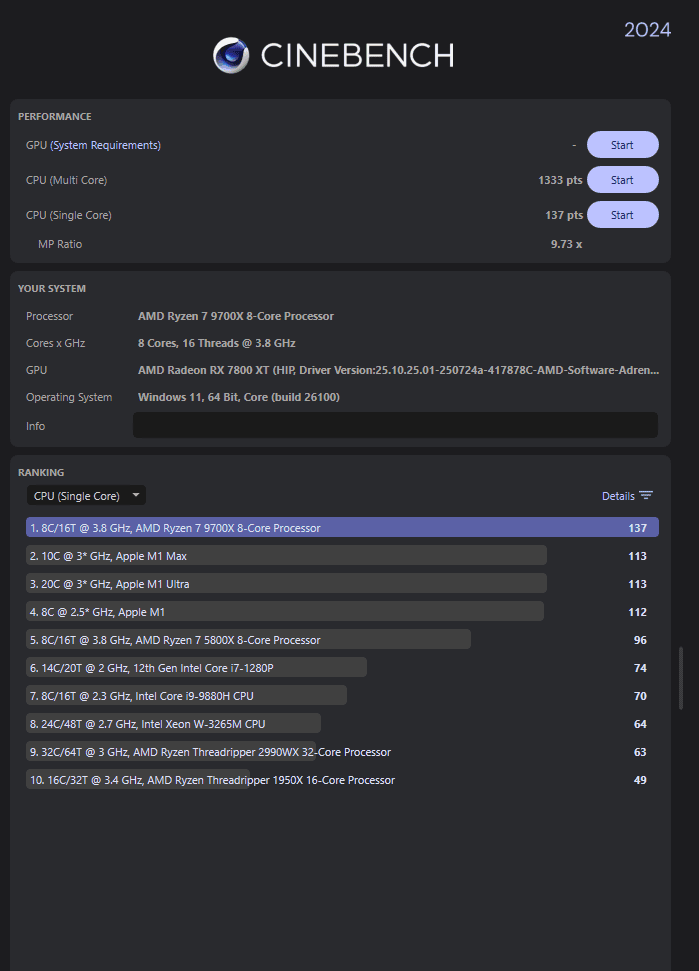This screenshot has height=971, width=699.
Task: Click the score 49 in ranking
Action: pyautogui.click(x=640, y=780)
